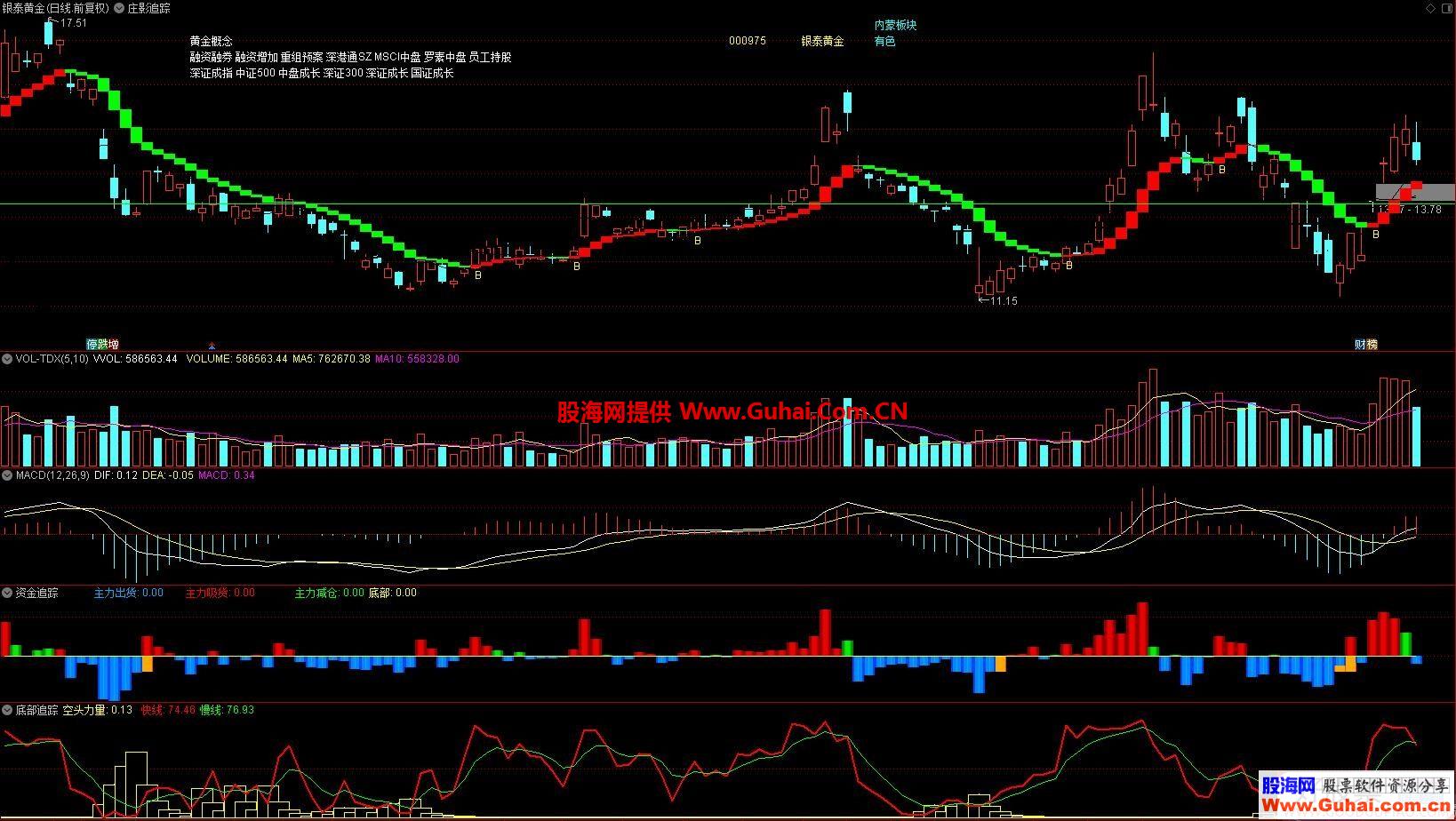
Task: Click the 融资融券 tag line
Action: point(350,57)
